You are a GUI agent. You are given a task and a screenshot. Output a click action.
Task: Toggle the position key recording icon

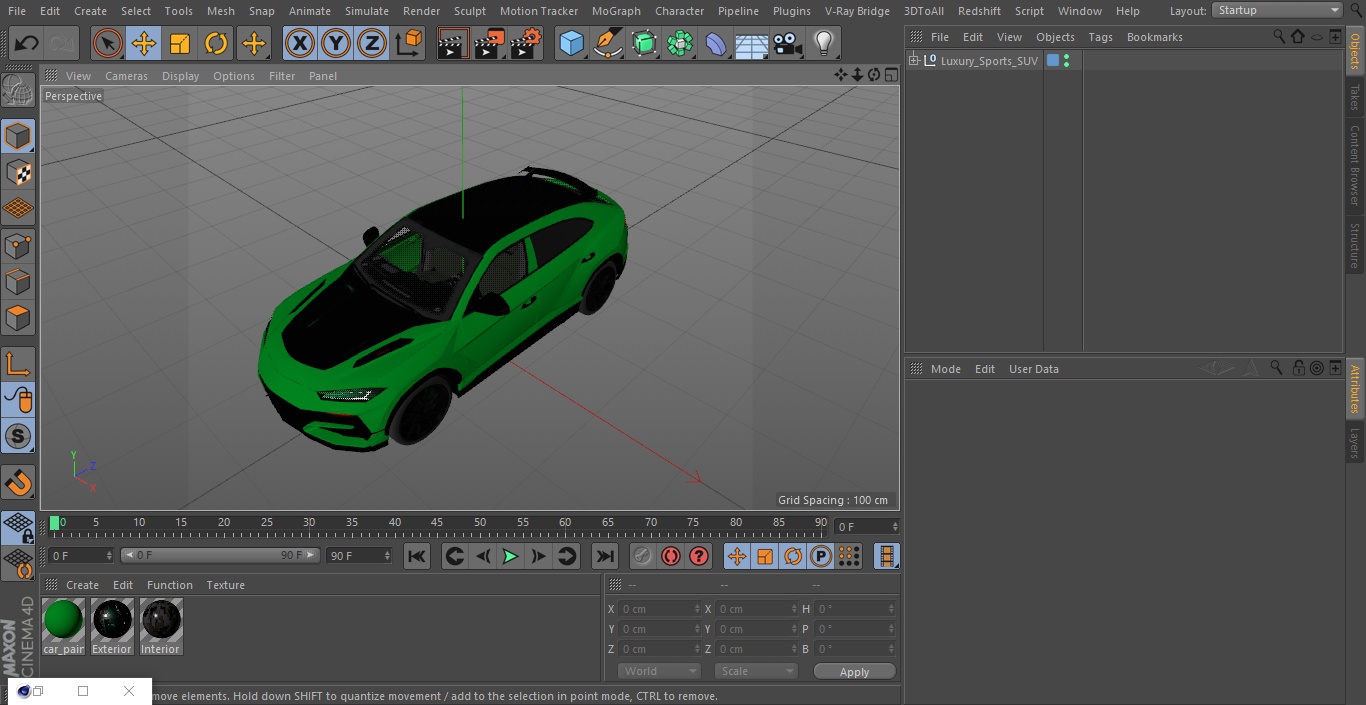[x=737, y=556]
